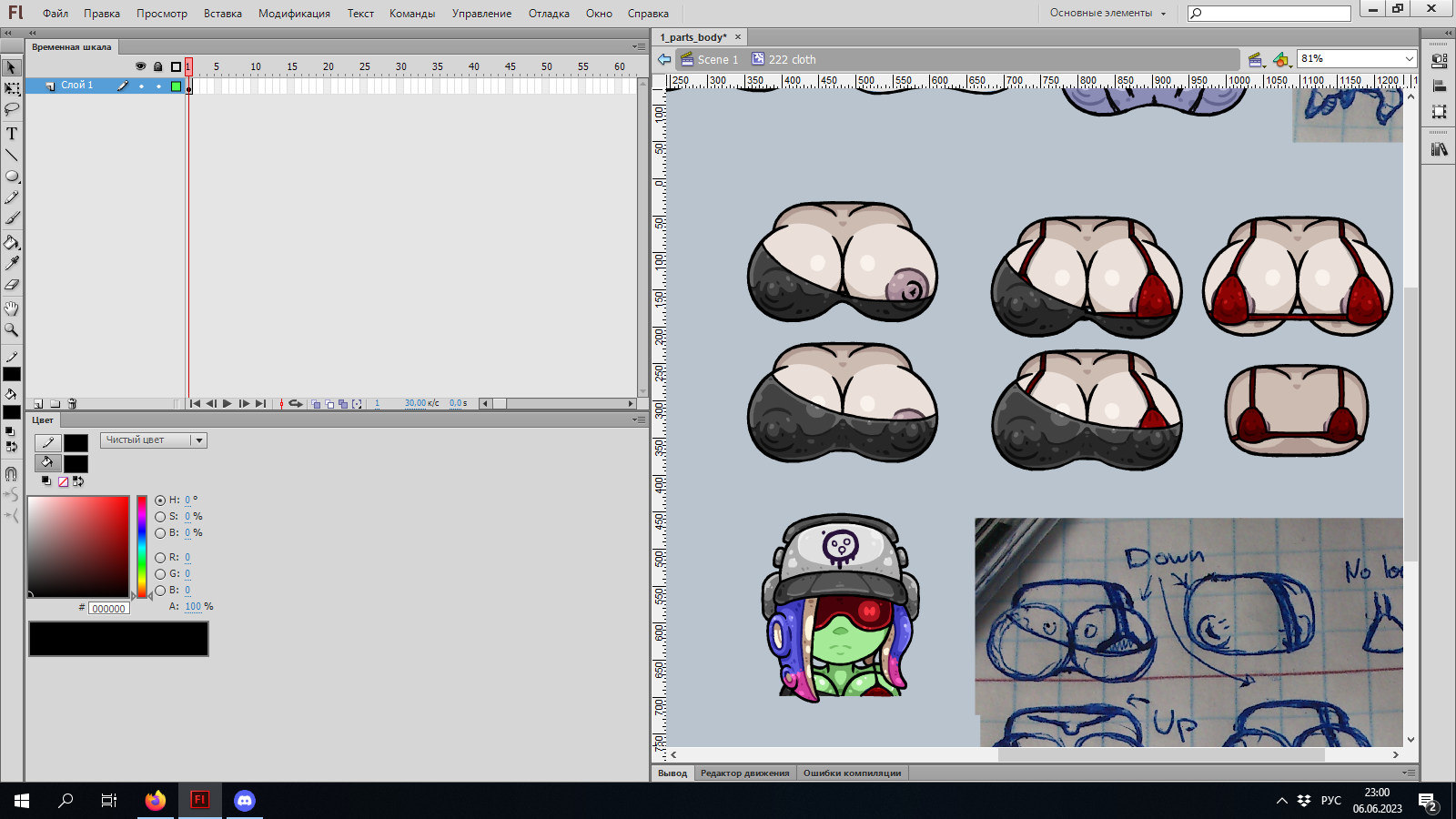Click the new layer icon
The image size is (1456, 819).
click(38, 403)
